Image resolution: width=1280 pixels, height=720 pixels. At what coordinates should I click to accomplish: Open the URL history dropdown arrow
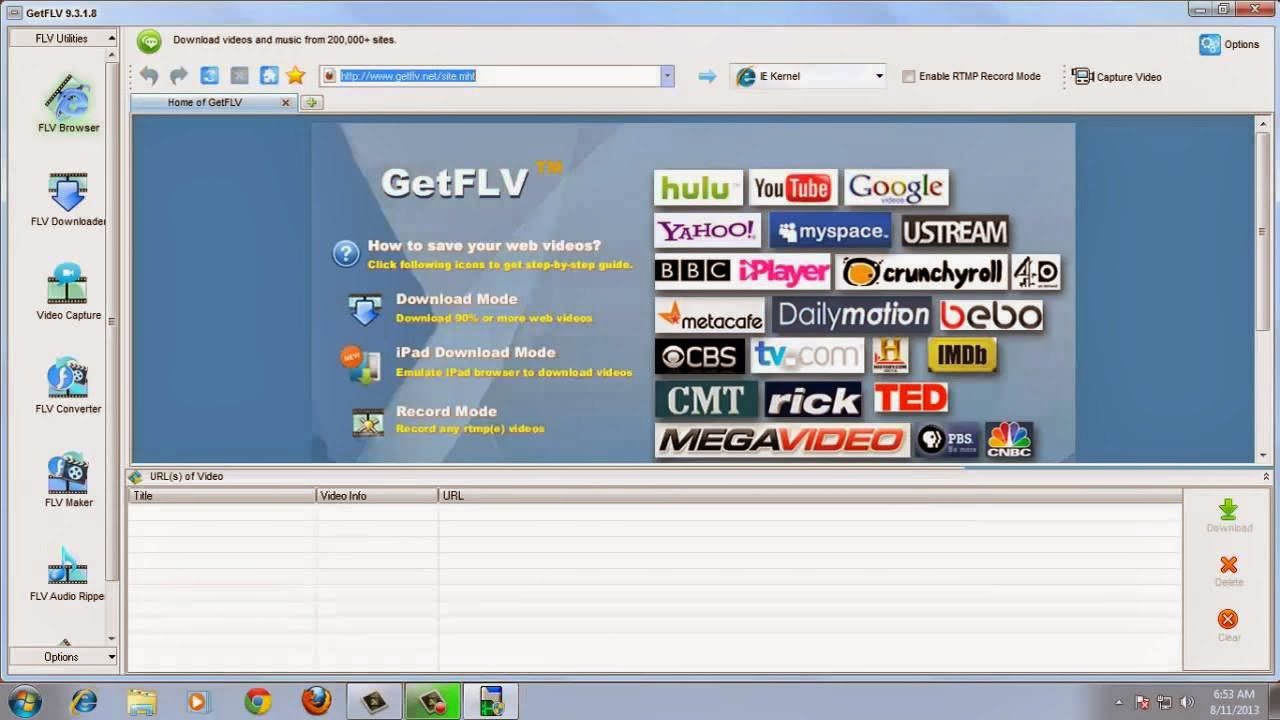[x=667, y=76]
